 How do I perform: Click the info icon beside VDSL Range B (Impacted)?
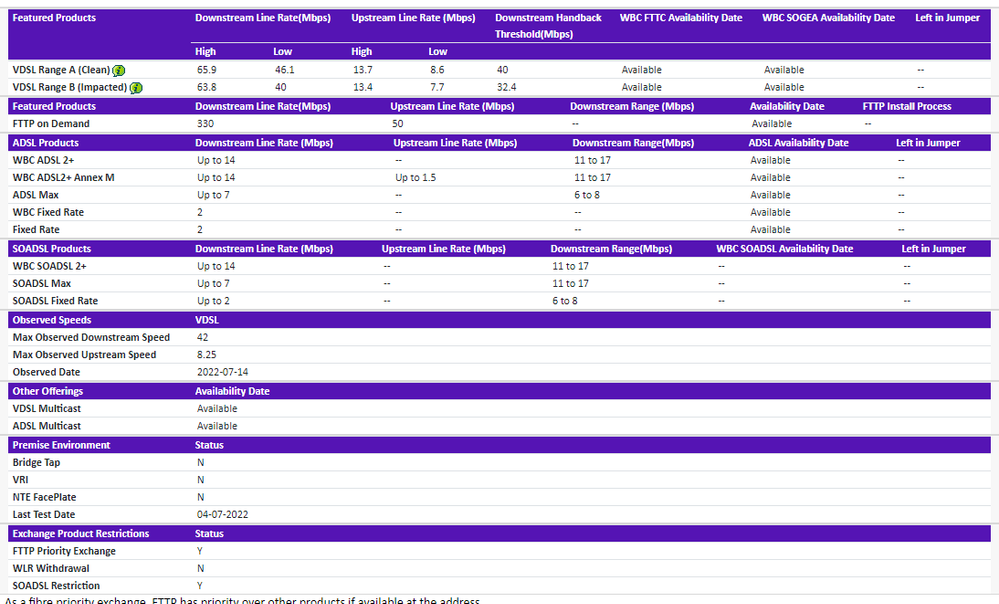[x=136, y=88]
